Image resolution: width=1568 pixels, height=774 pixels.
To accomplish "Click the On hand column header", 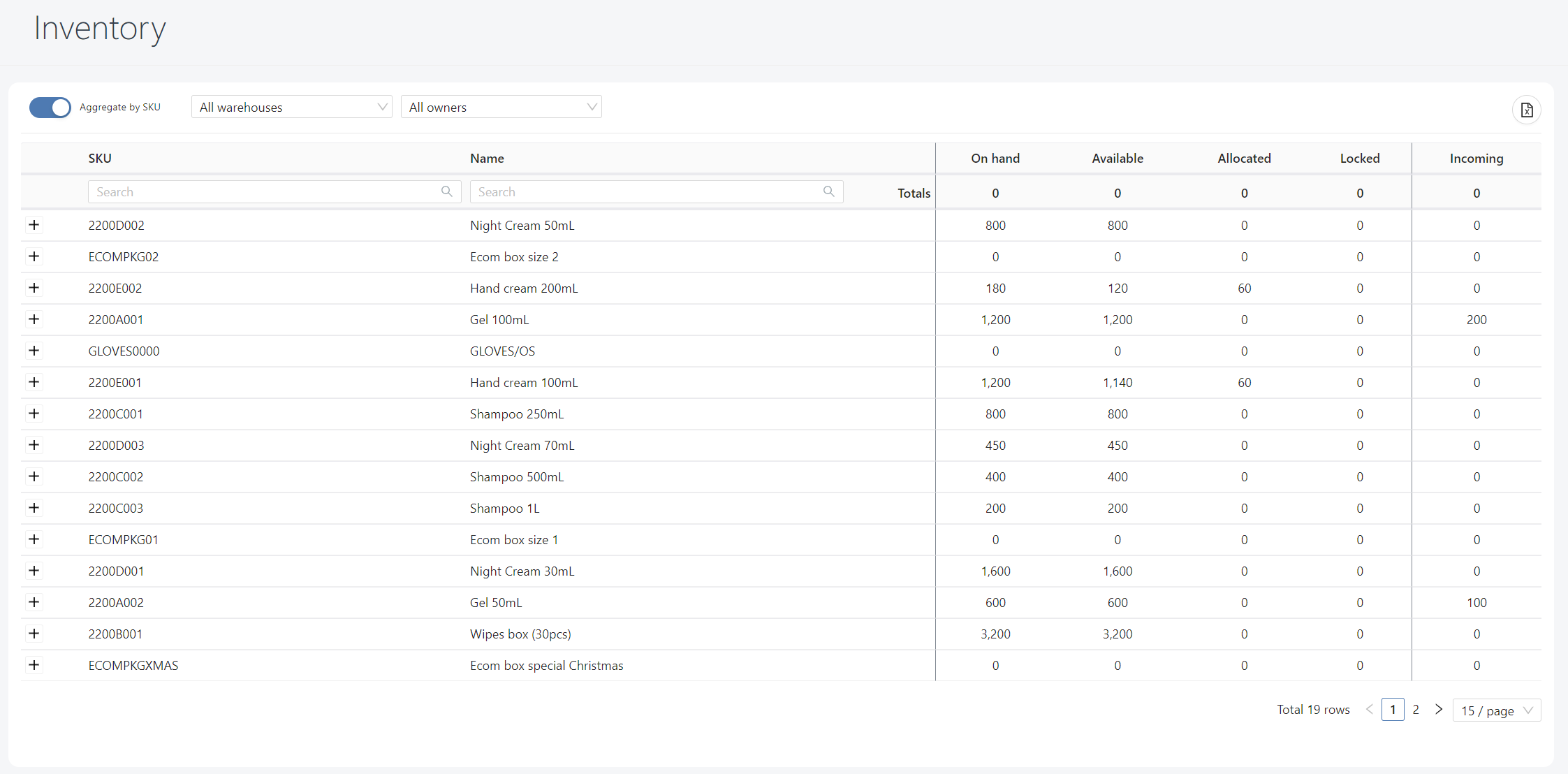I will [995, 159].
